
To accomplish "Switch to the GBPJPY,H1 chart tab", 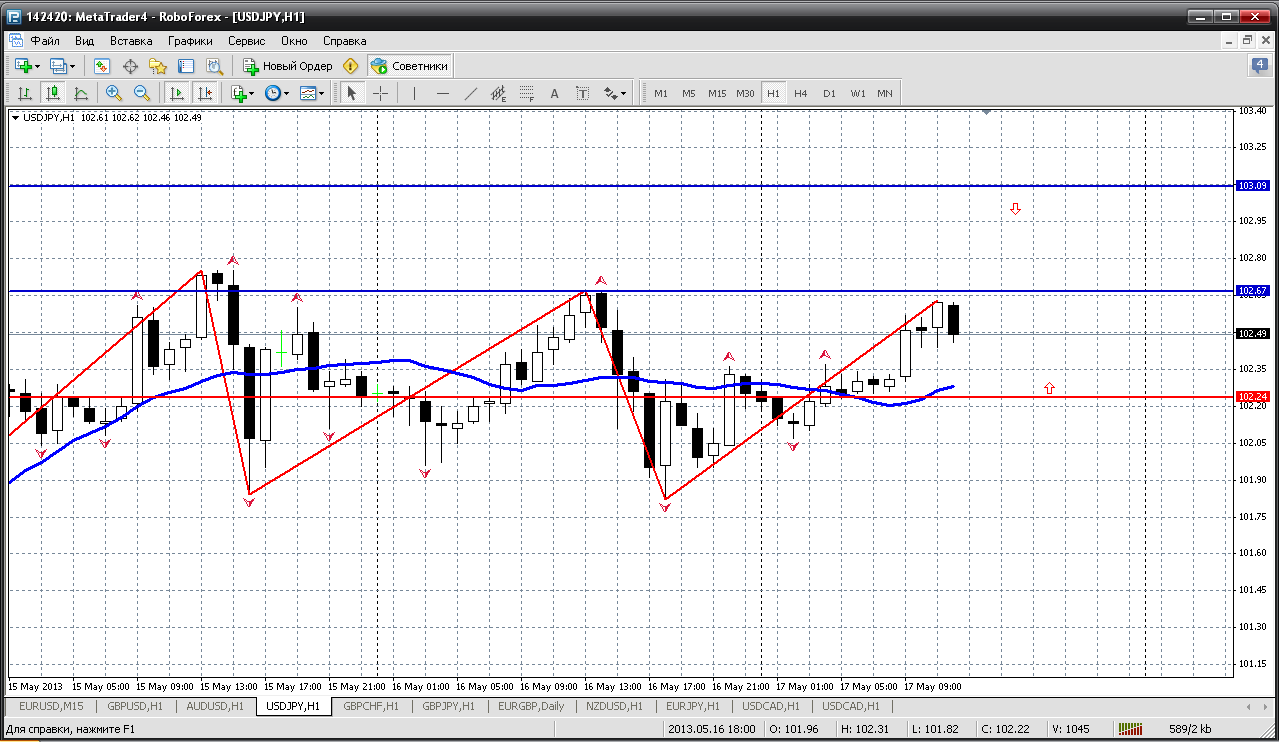I will point(449,706).
